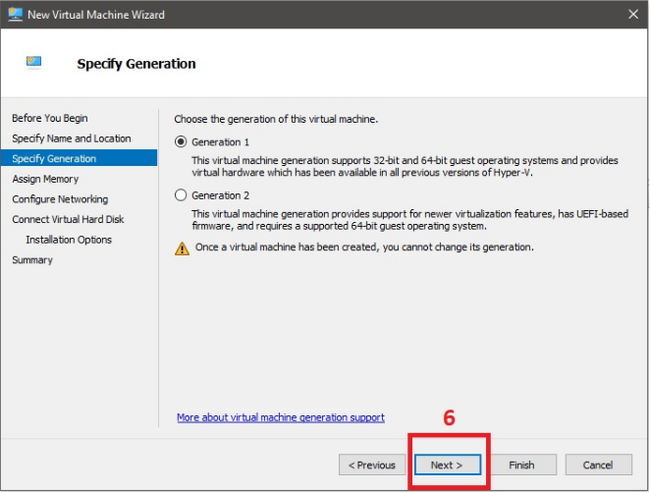
Task: Go back with the Previous button
Action: tap(372, 465)
